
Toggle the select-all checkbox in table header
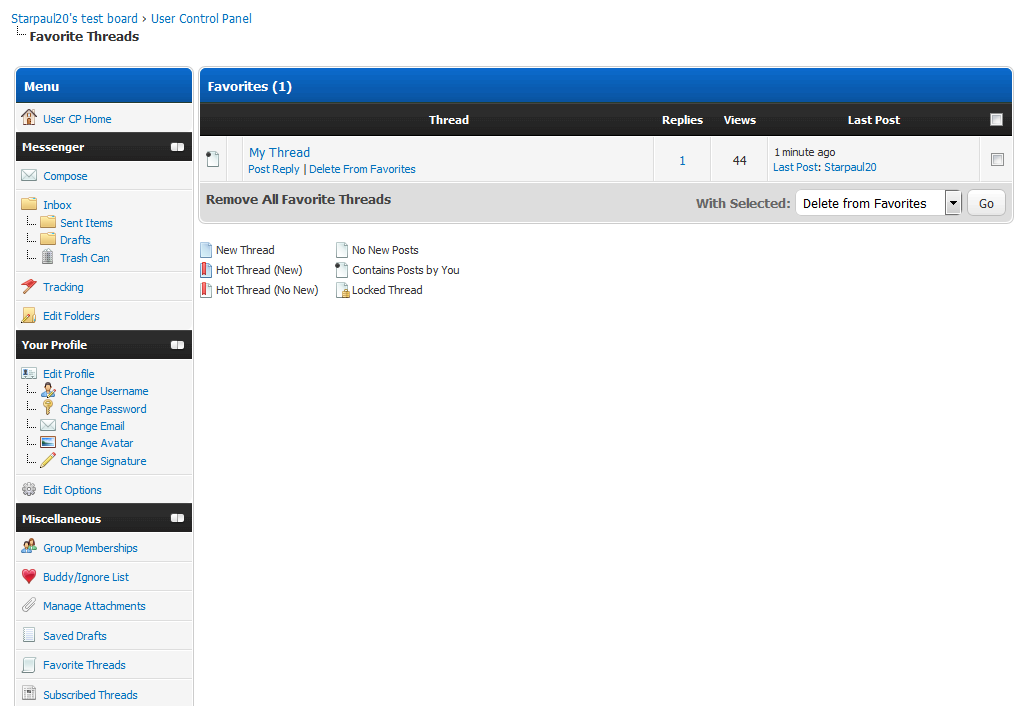(996, 120)
